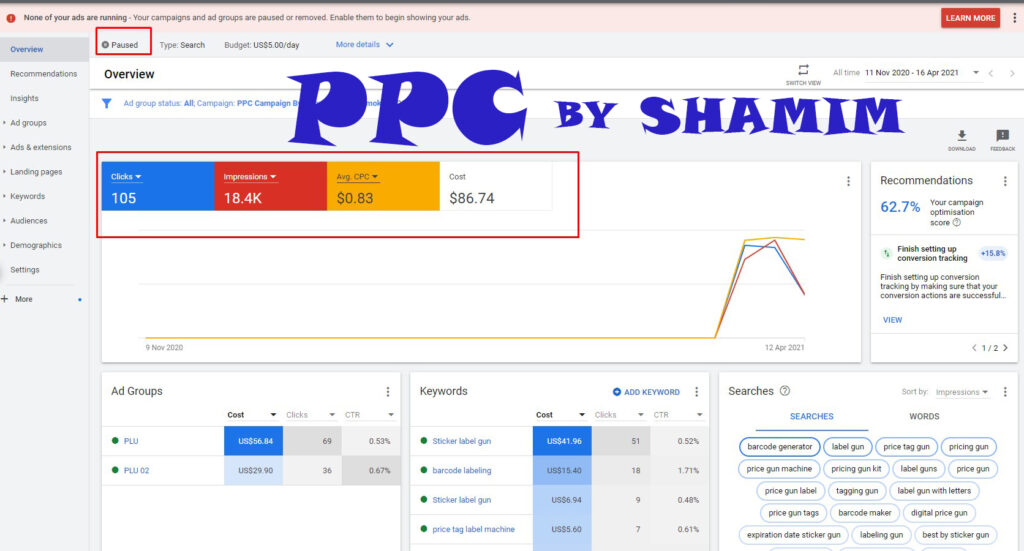The image size is (1024, 551).
Task: Open Demographics in the sidebar
Action: (36, 245)
